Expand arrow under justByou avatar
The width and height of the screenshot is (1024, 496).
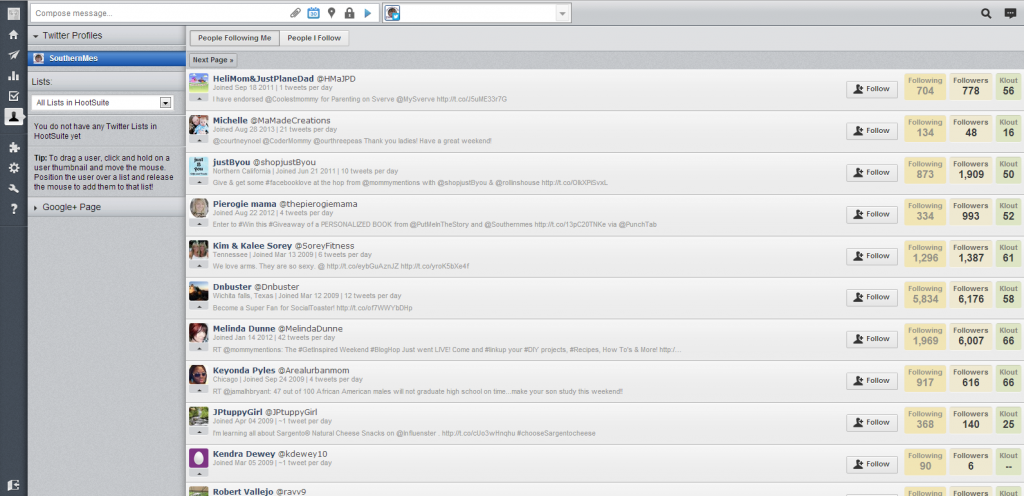tap(199, 181)
